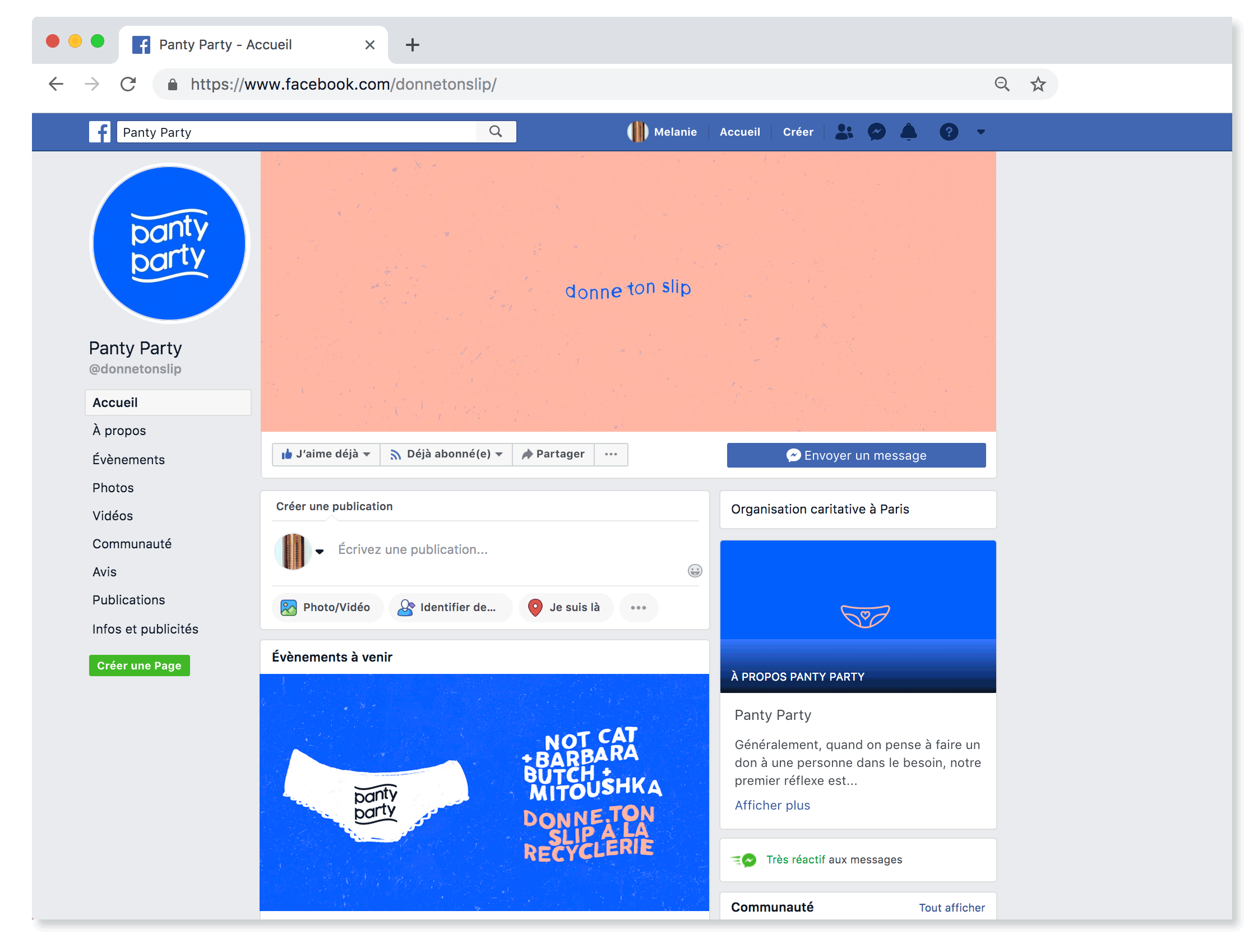
Task: Click the Melanie profile name link
Action: click(x=675, y=132)
